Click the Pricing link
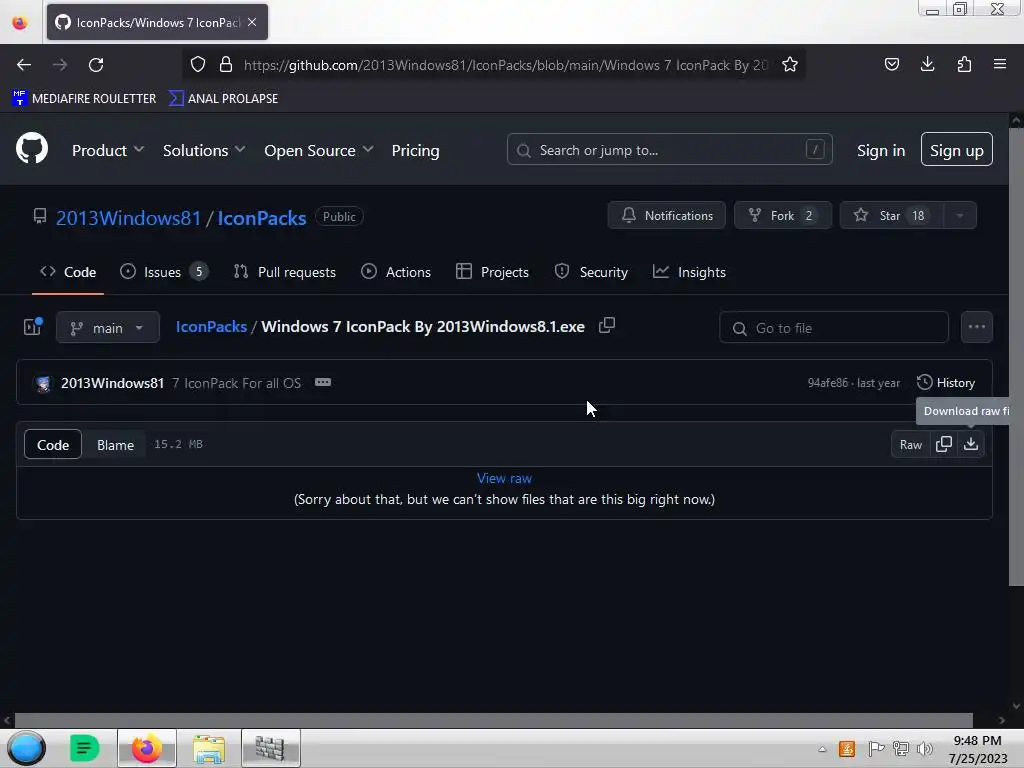Viewport: 1024px width, 768px height. tap(415, 150)
